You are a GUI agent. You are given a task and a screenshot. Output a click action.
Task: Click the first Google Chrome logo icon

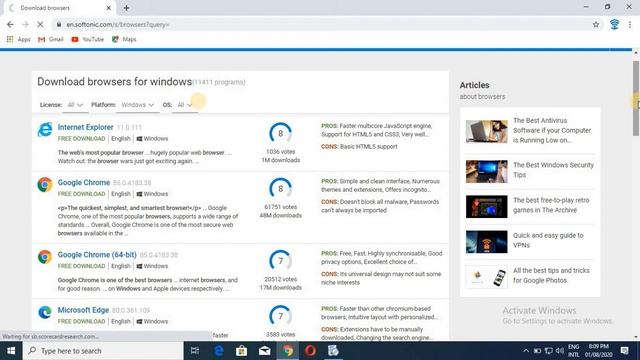[x=45, y=184]
